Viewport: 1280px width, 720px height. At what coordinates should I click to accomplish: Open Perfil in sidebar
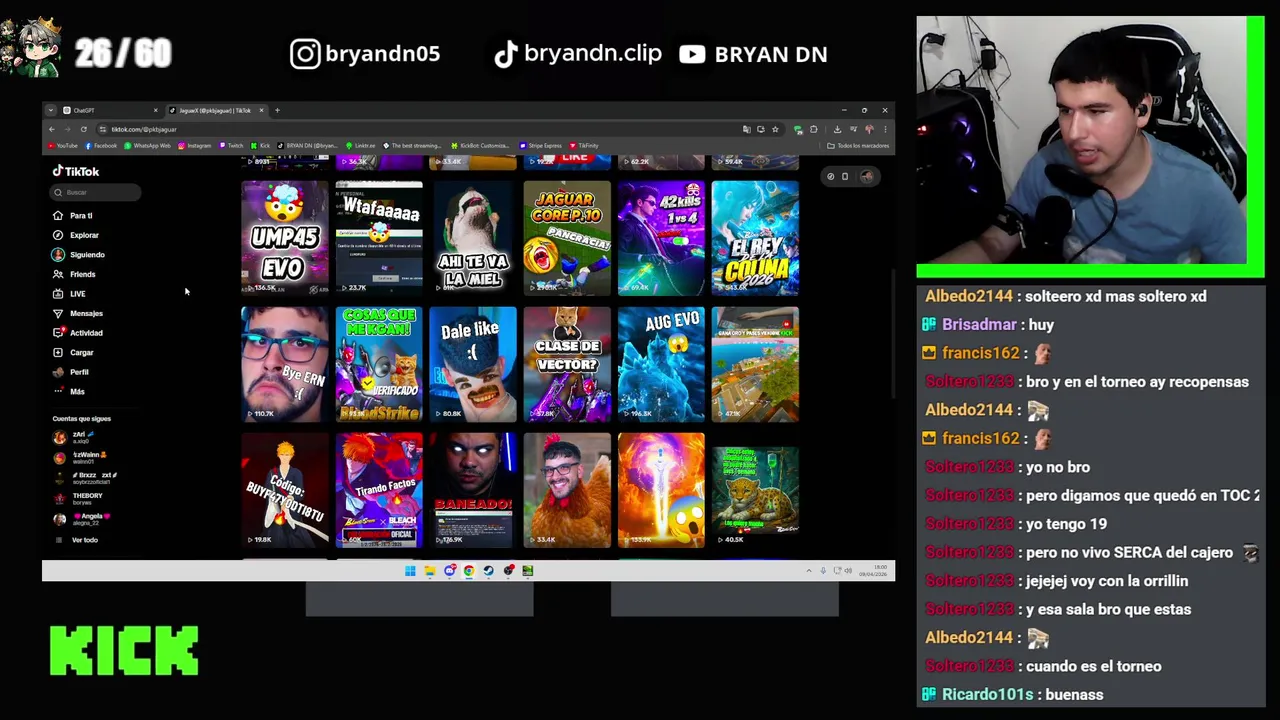(x=71, y=372)
